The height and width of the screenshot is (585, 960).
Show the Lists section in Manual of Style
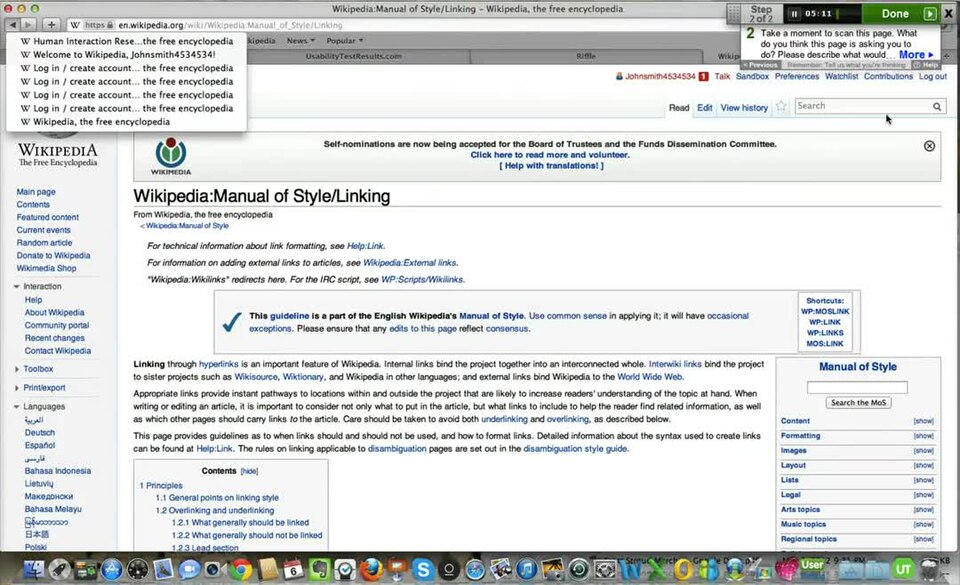pos(923,480)
